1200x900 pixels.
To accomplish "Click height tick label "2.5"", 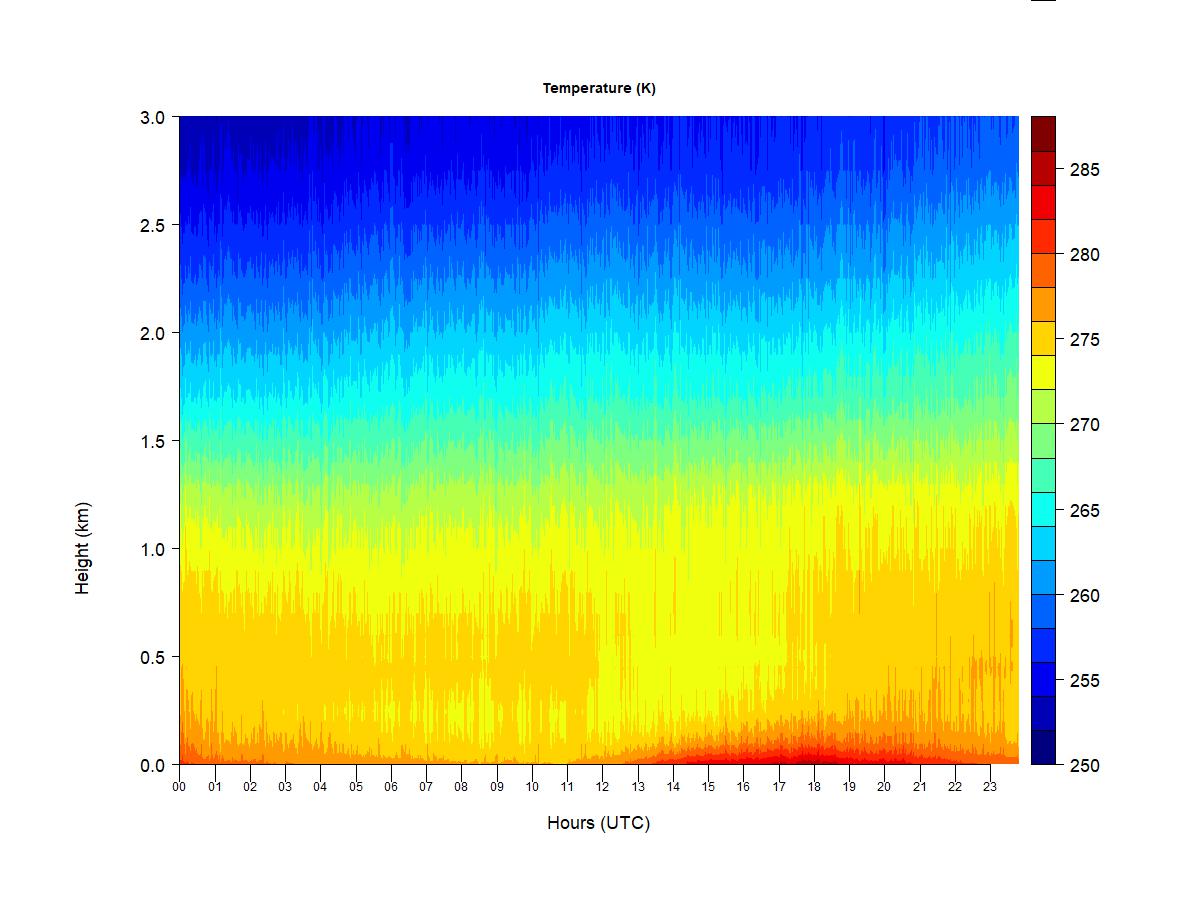I will [153, 225].
